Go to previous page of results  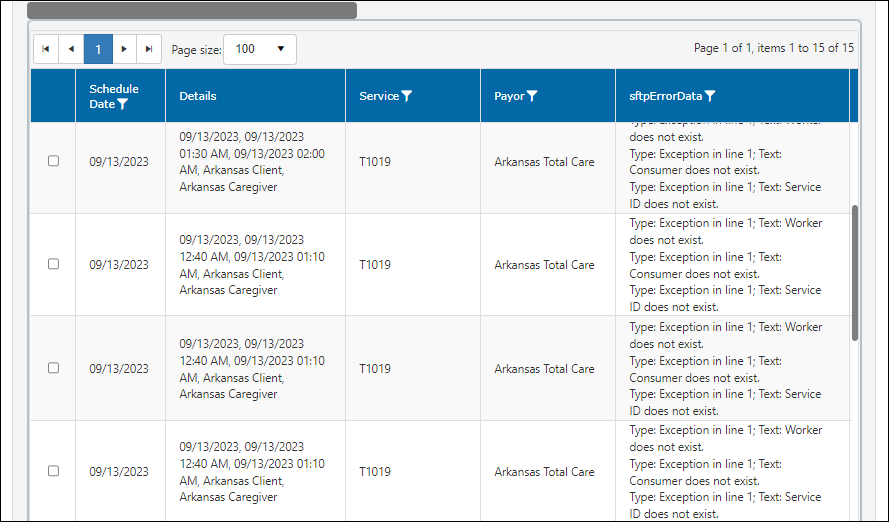(x=71, y=49)
